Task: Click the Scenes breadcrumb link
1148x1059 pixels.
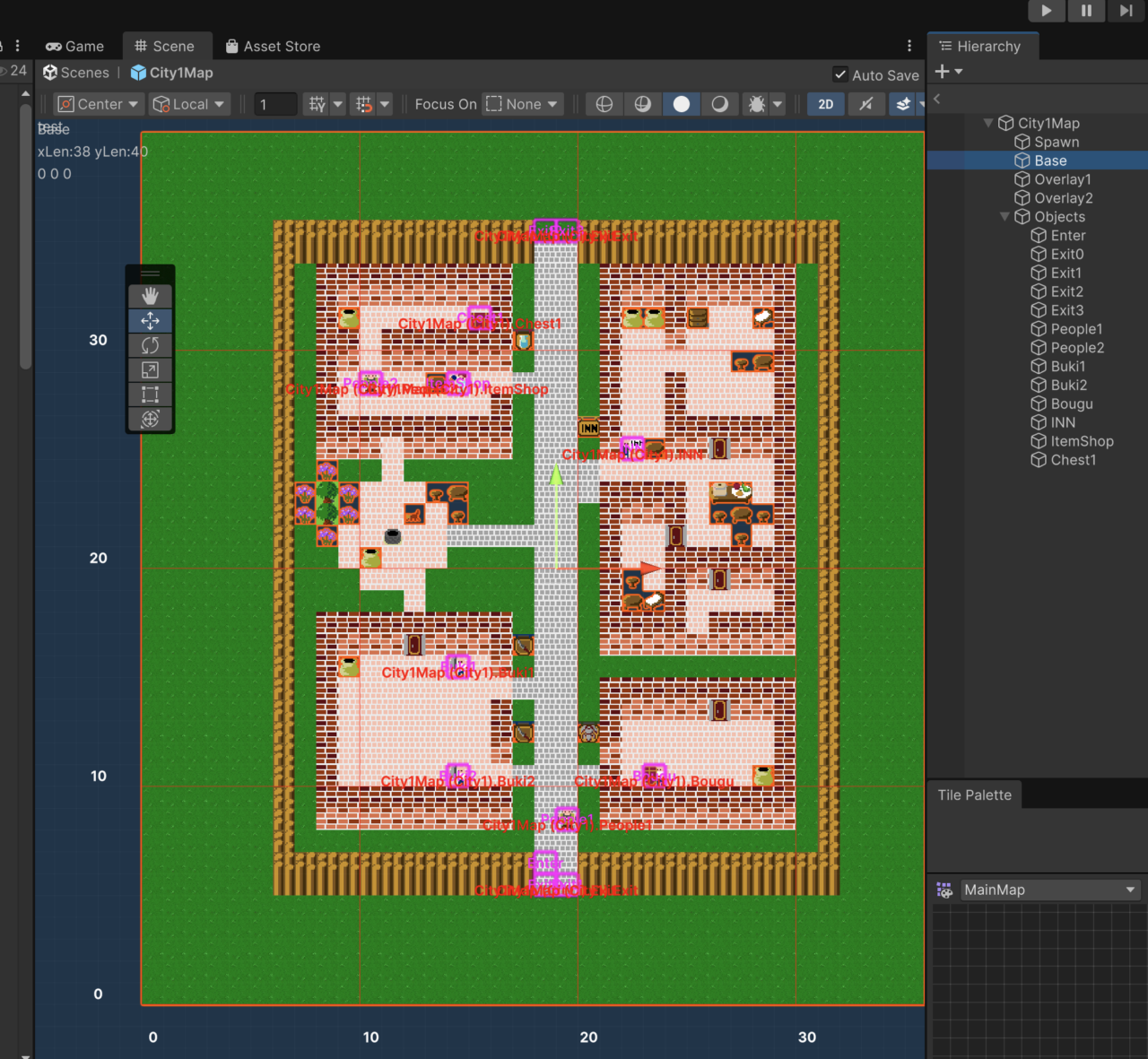Action: (x=84, y=73)
